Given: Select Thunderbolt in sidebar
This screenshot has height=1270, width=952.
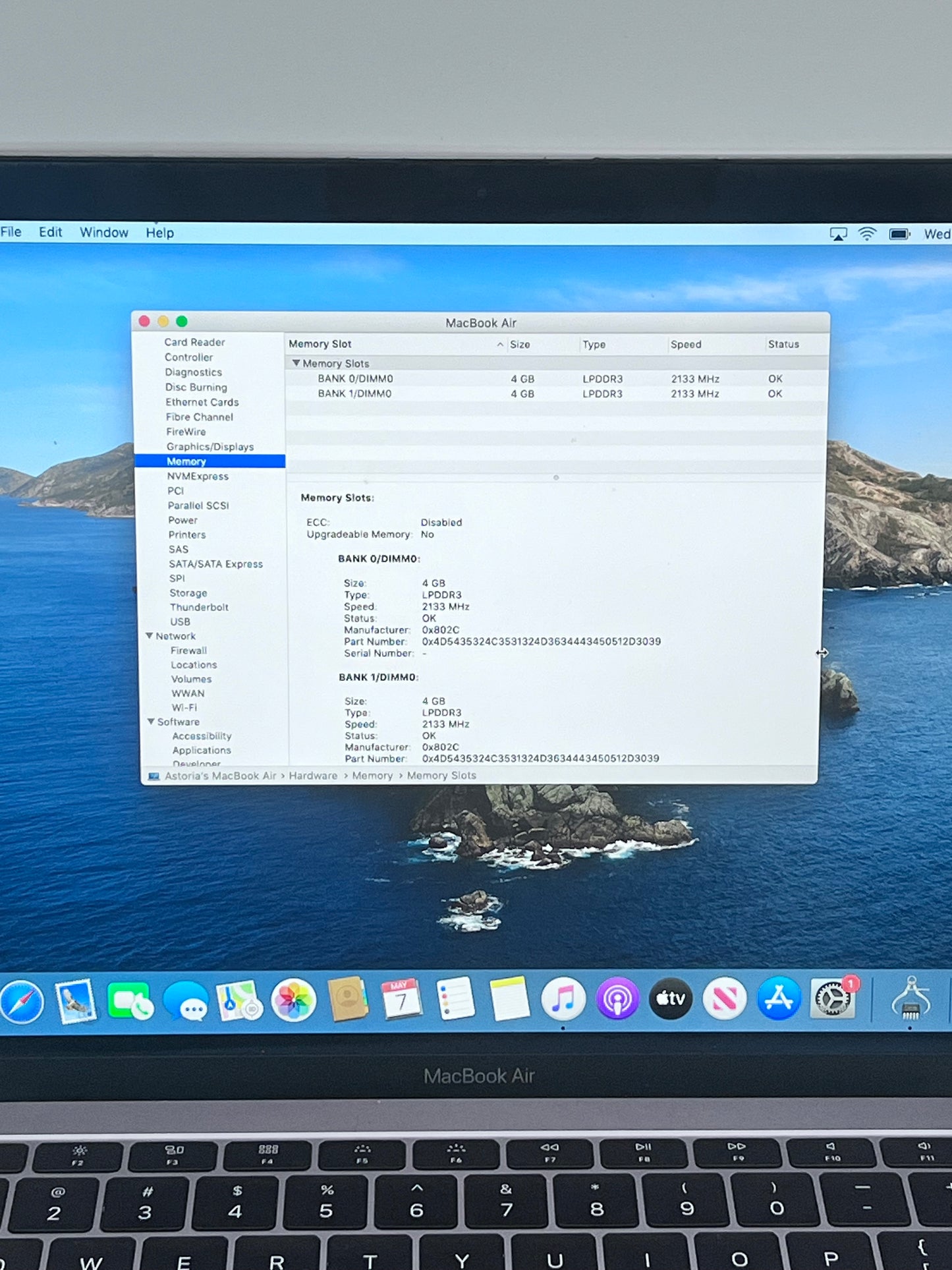Looking at the screenshot, I should 199,608.
